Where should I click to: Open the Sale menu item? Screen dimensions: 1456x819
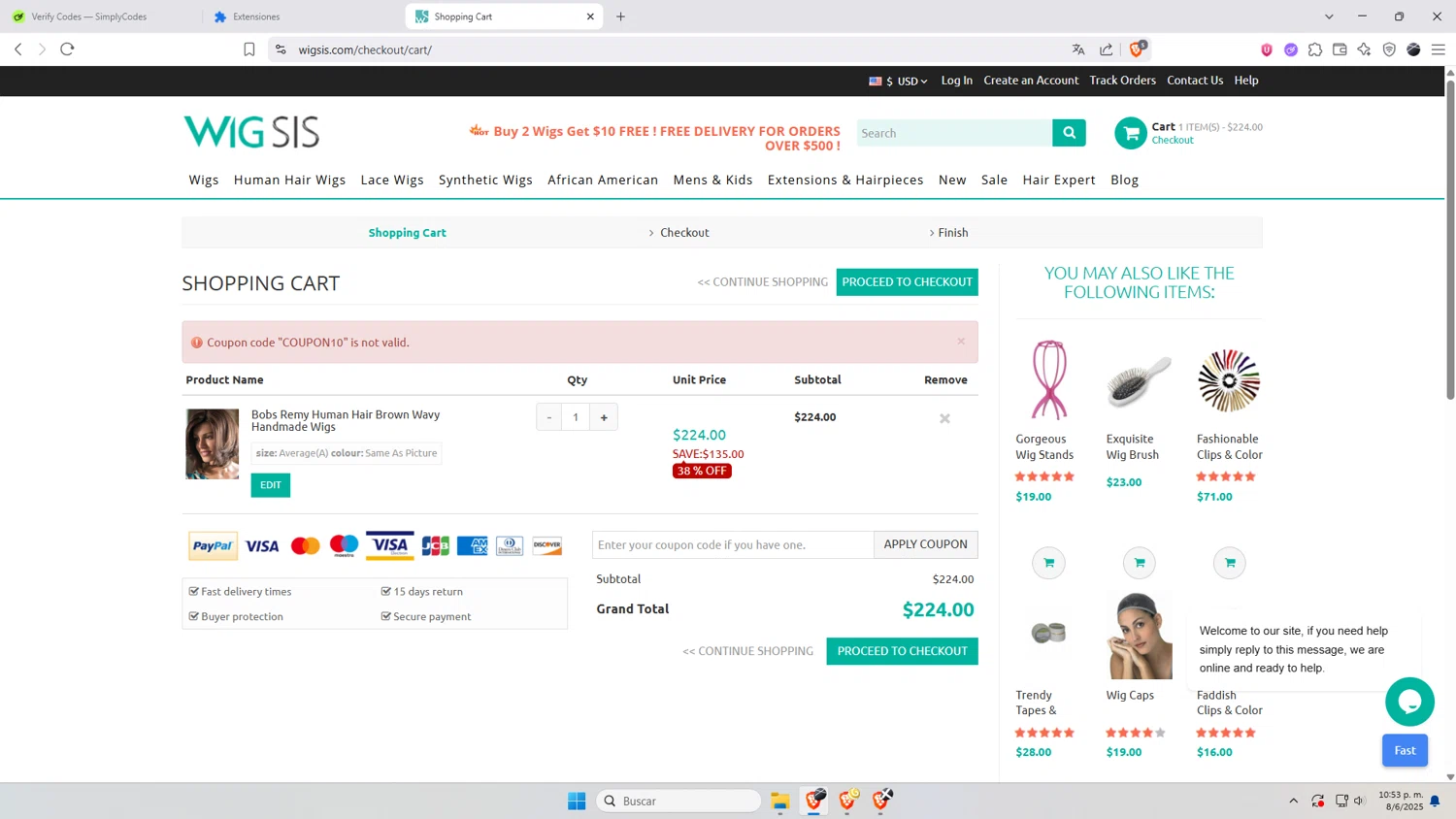pos(994,180)
